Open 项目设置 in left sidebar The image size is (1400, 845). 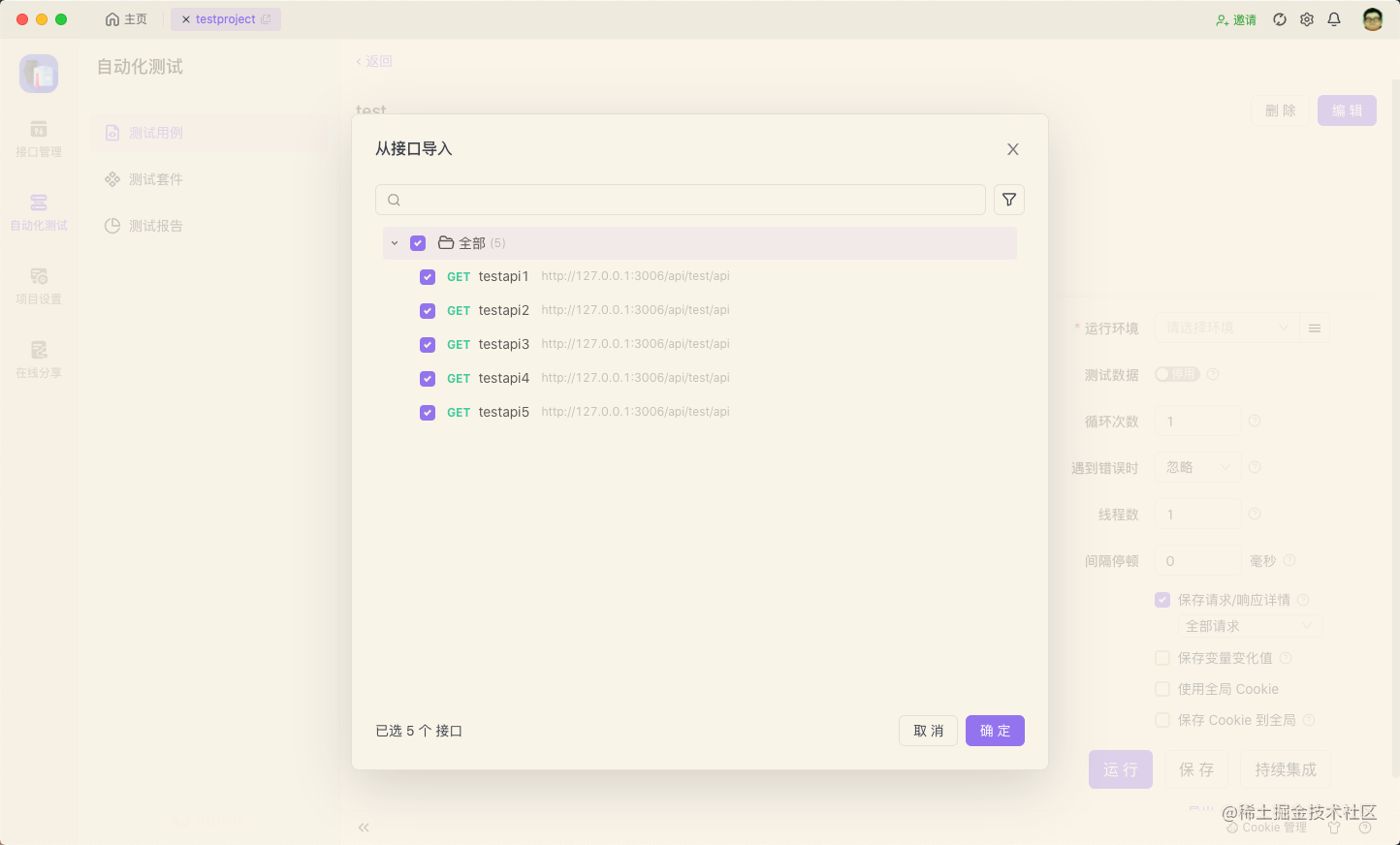[39, 286]
